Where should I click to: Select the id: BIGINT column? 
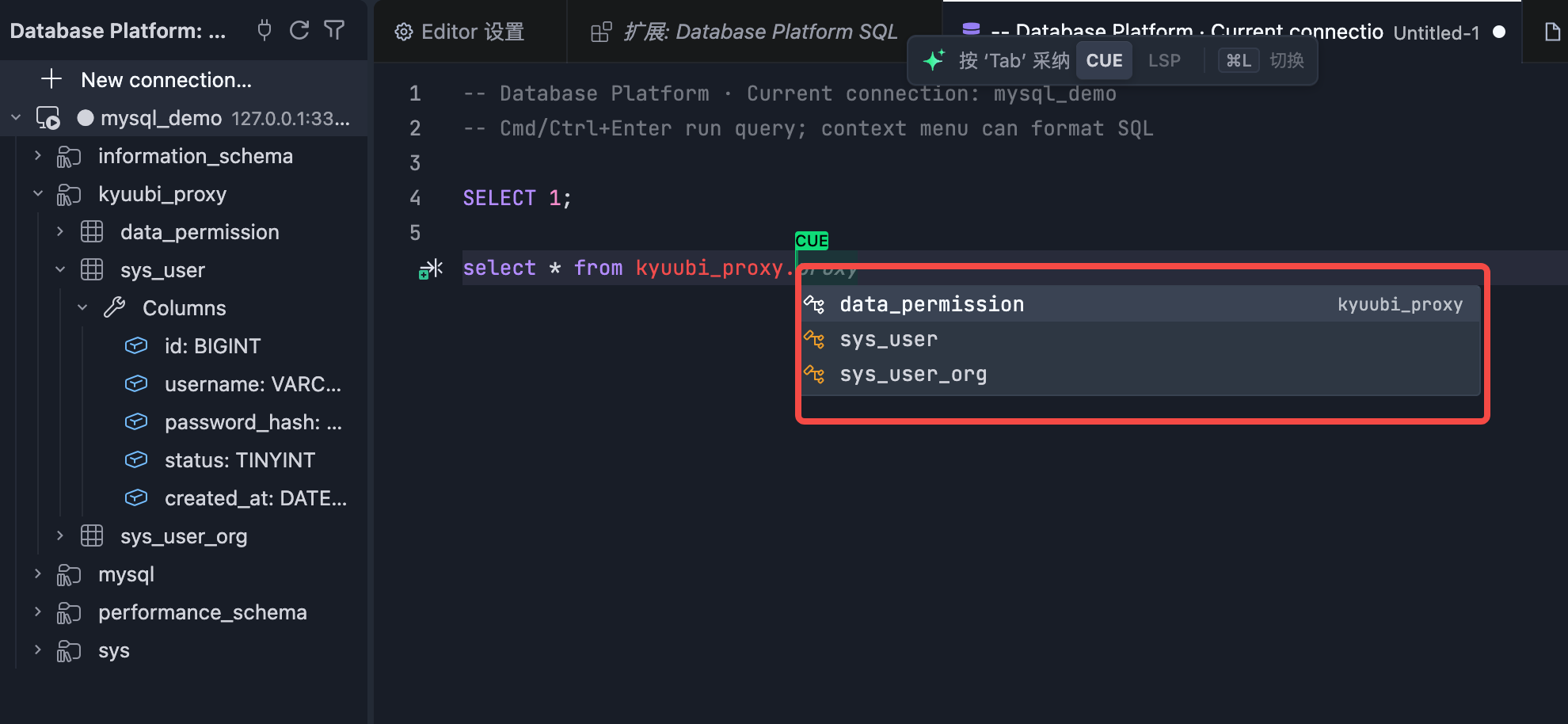click(212, 346)
